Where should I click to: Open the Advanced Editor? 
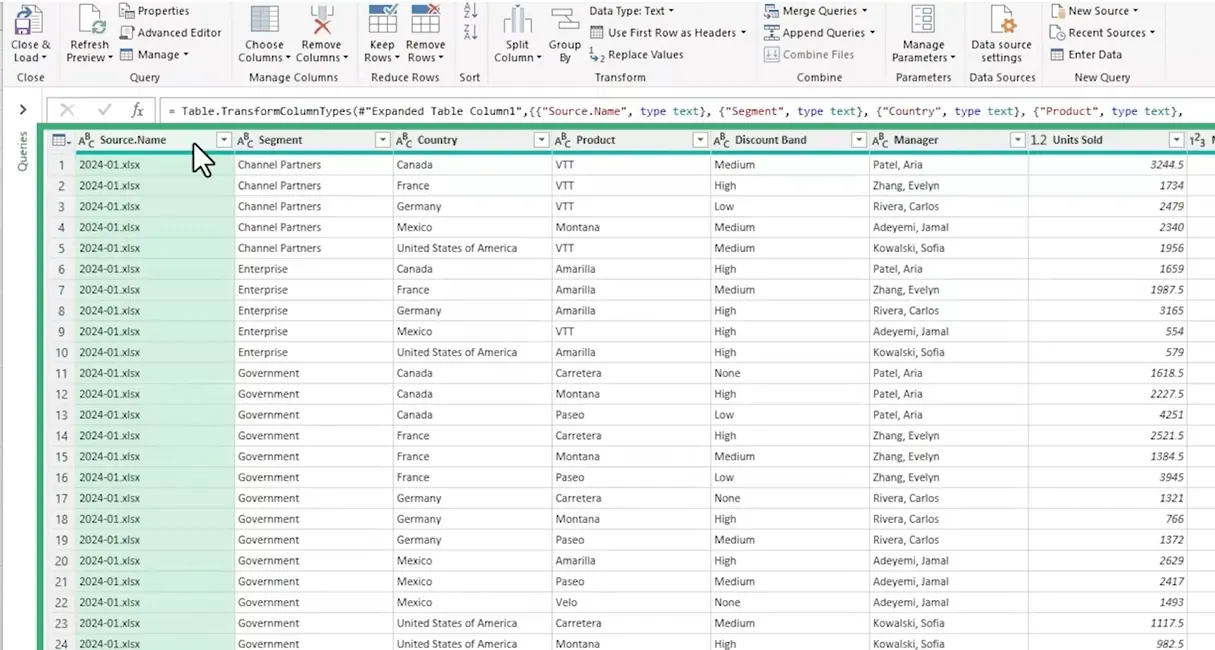pyautogui.click(x=170, y=33)
